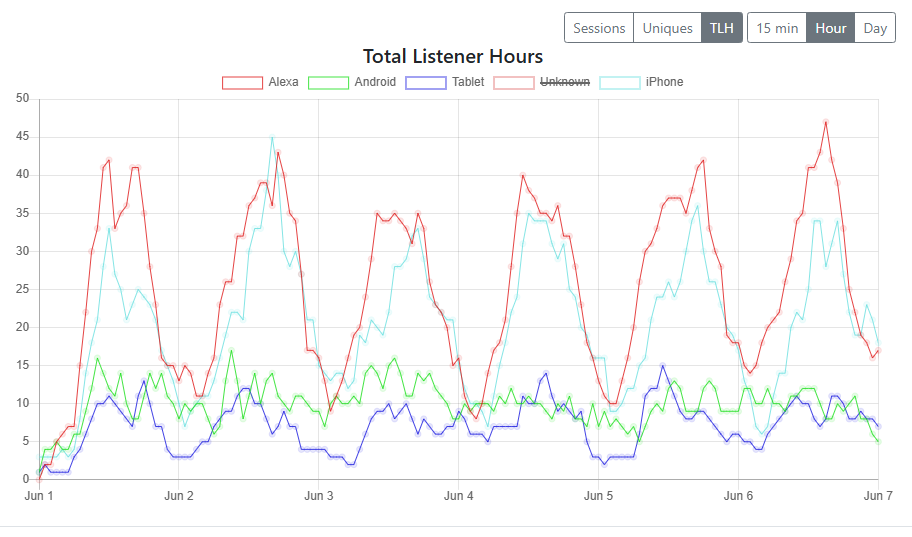Select the TLH metric button
This screenshot has height=537, width=912.
pyautogui.click(x=721, y=28)
